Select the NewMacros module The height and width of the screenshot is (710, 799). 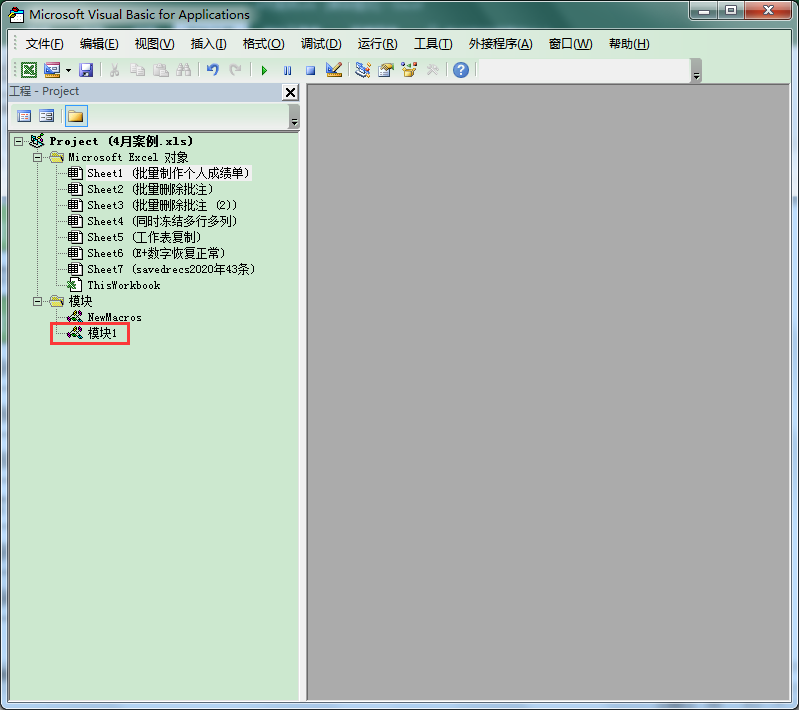115,318
